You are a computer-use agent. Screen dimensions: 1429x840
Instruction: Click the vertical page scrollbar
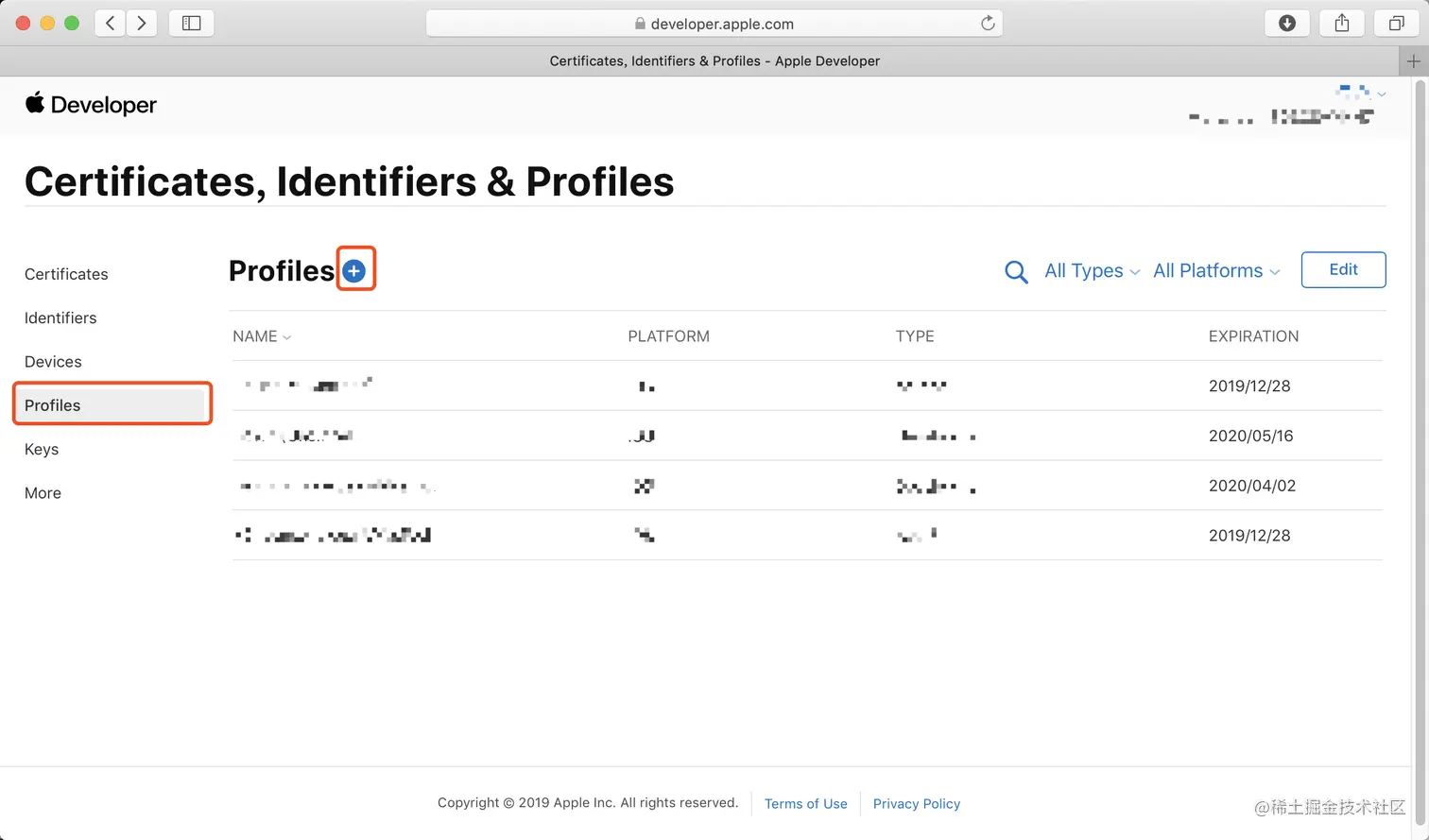coord(1420,454)
